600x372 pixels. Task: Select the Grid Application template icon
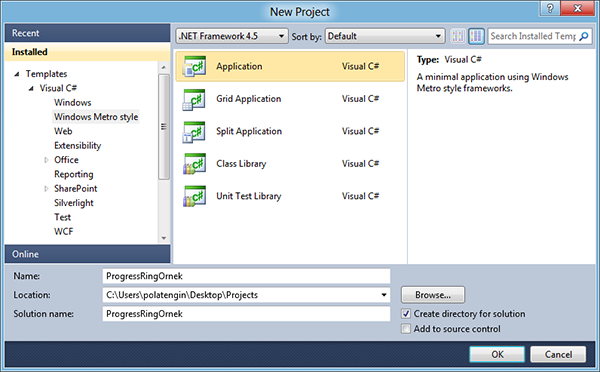click(194, 99)
